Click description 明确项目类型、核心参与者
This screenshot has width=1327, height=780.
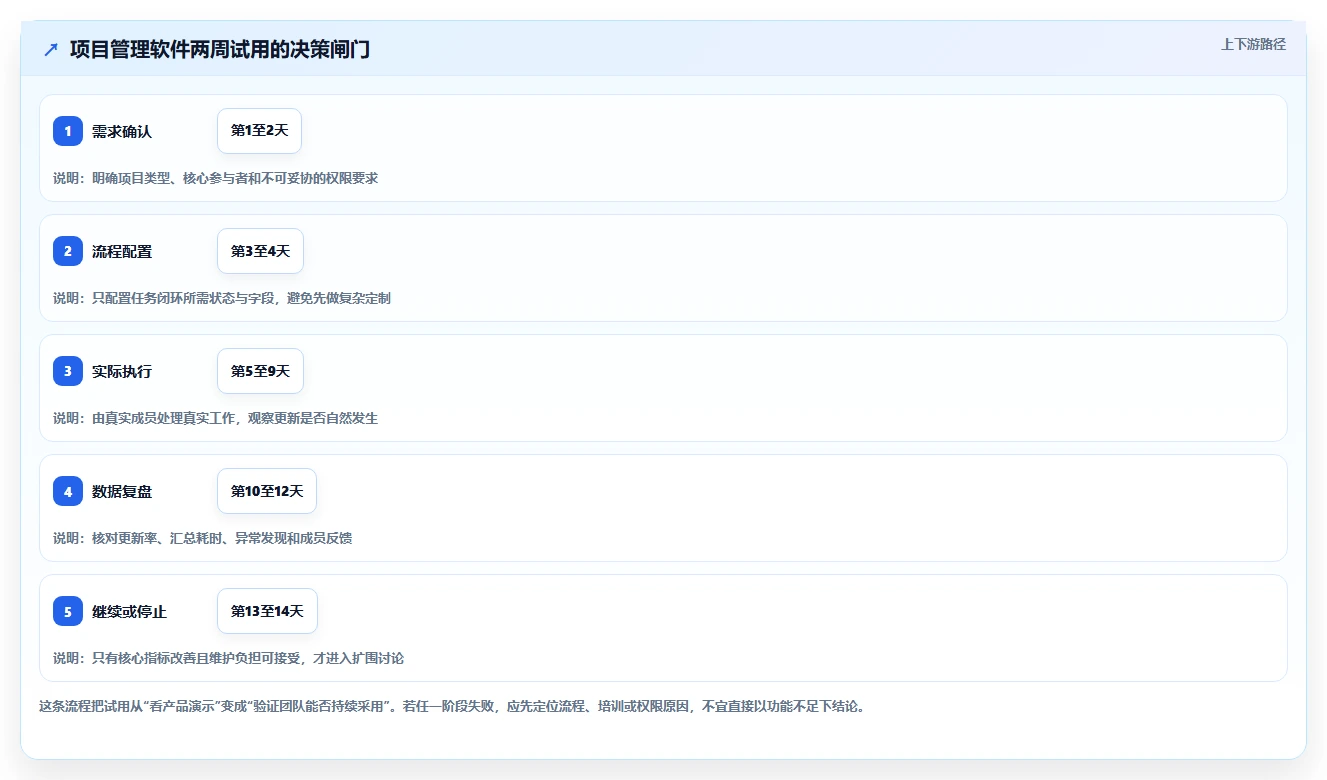(x=215, y=178)
